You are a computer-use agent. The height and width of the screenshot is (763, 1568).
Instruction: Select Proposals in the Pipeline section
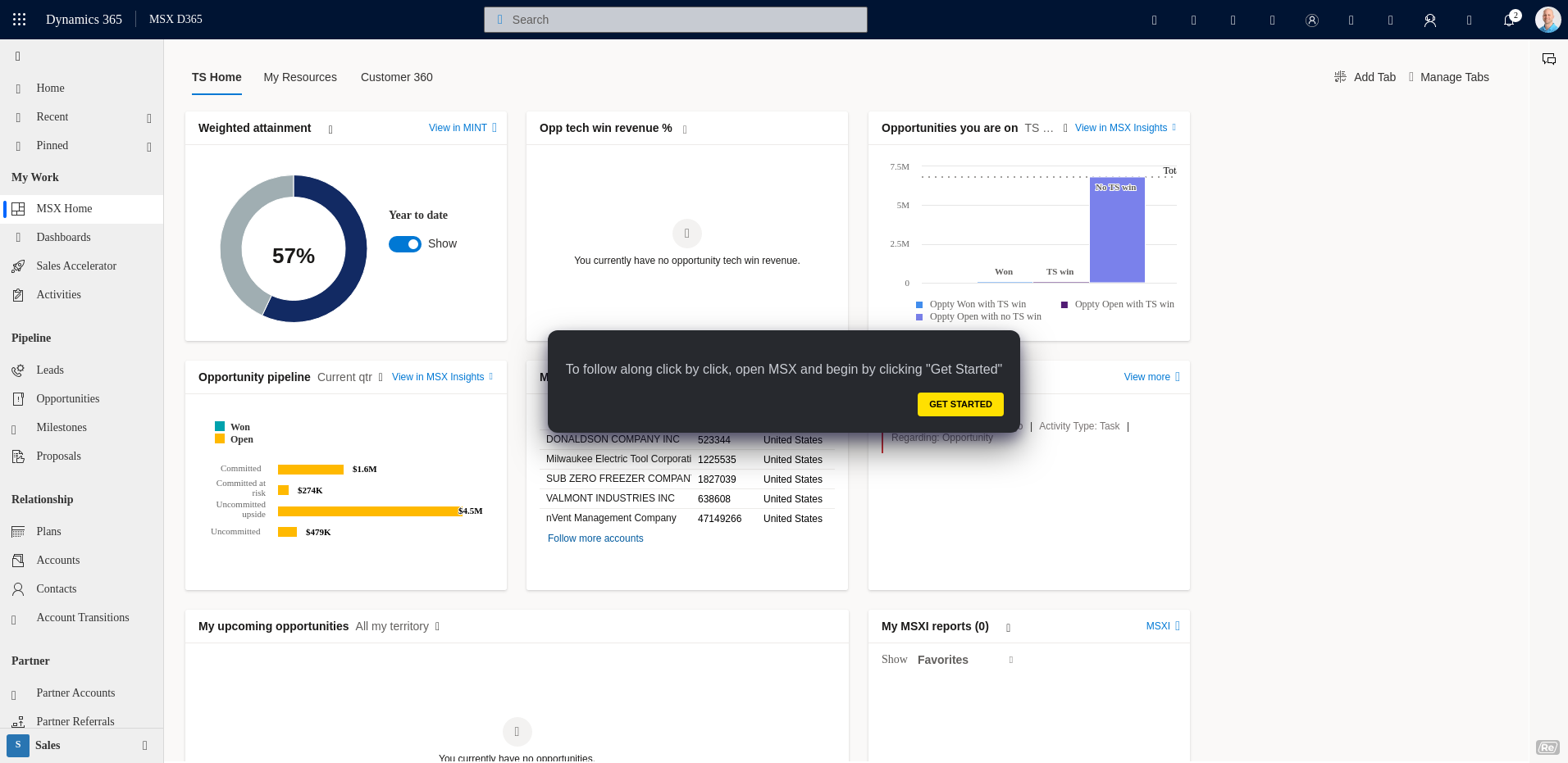point(57,456)
